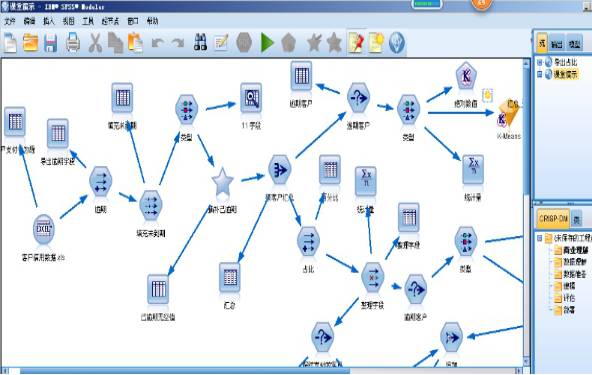The height and width of the screenshot is (375, 592).
Task: Open the Find binoculars tool
Action: pos(200,42)
